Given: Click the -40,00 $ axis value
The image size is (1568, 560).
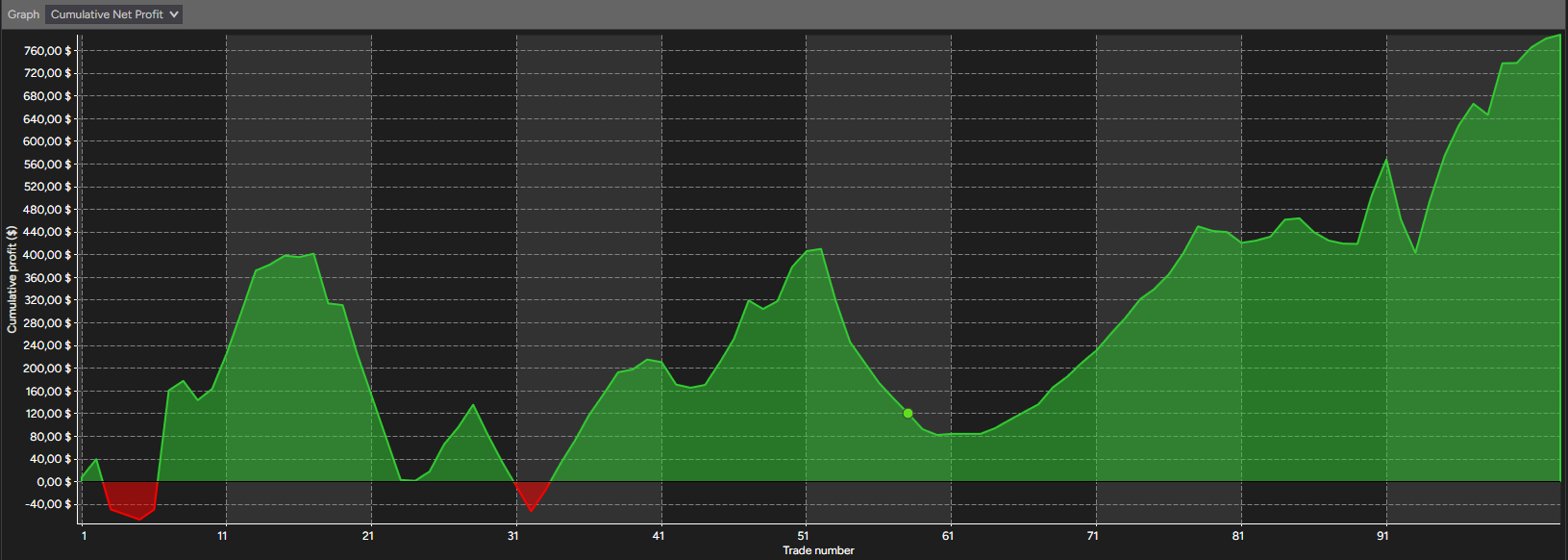Looking at the screenshot, I should pos(48,504).
